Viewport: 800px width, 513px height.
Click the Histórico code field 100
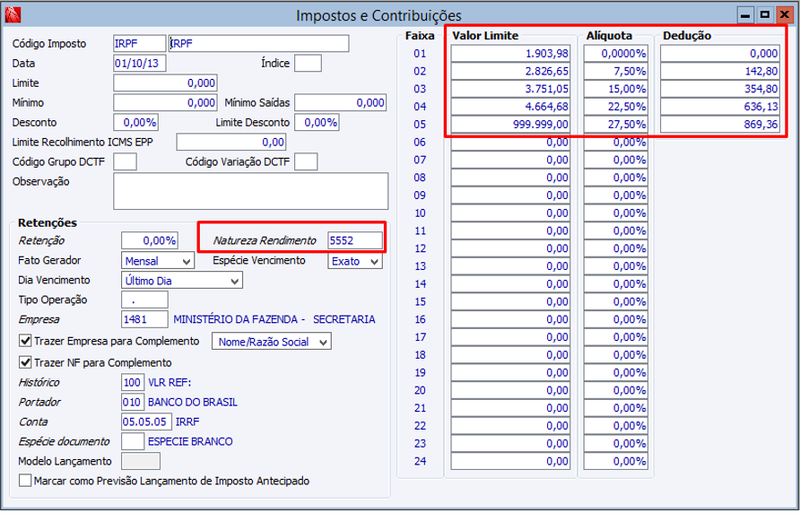click(133, 382)
